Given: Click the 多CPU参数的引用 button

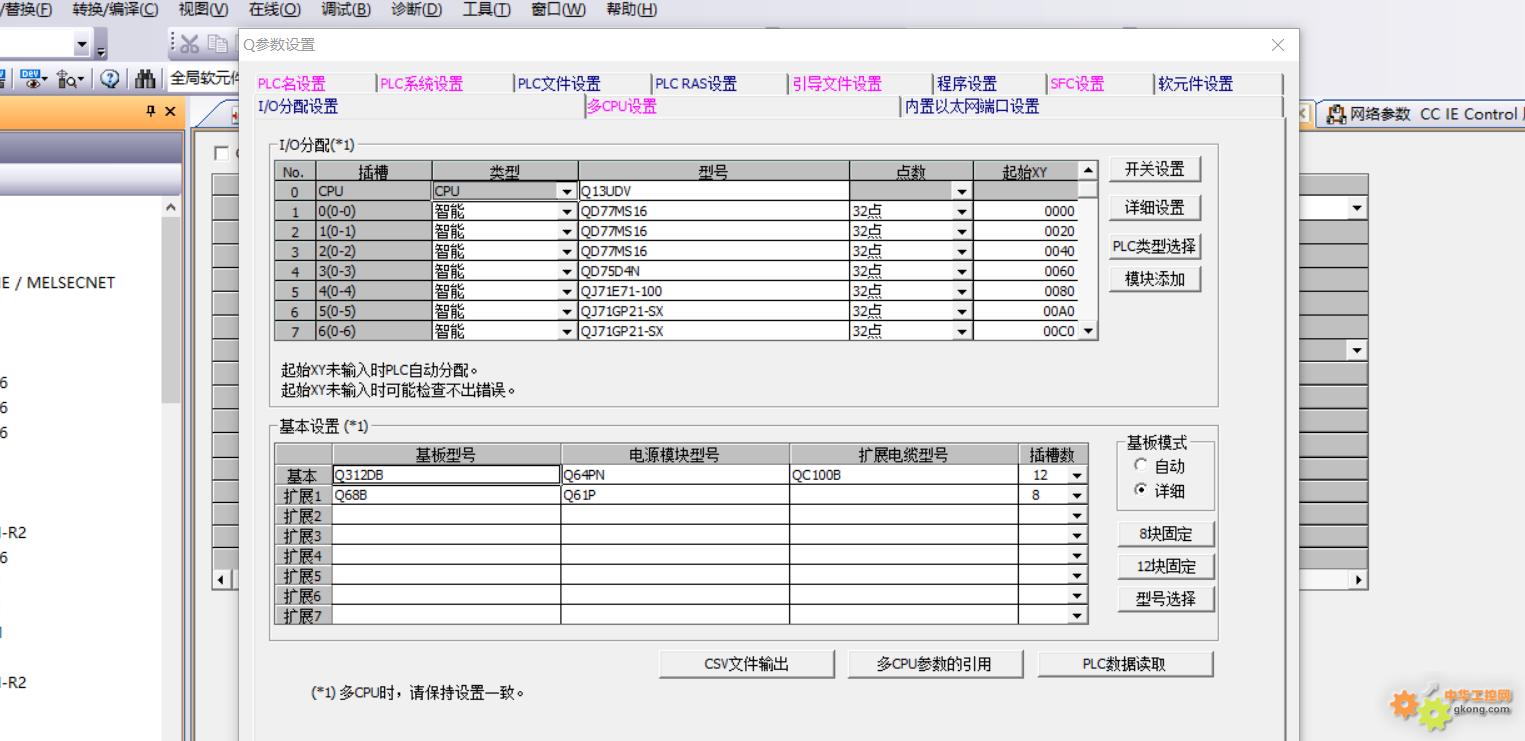Looking at the screenshot, I should pos(935,664).
